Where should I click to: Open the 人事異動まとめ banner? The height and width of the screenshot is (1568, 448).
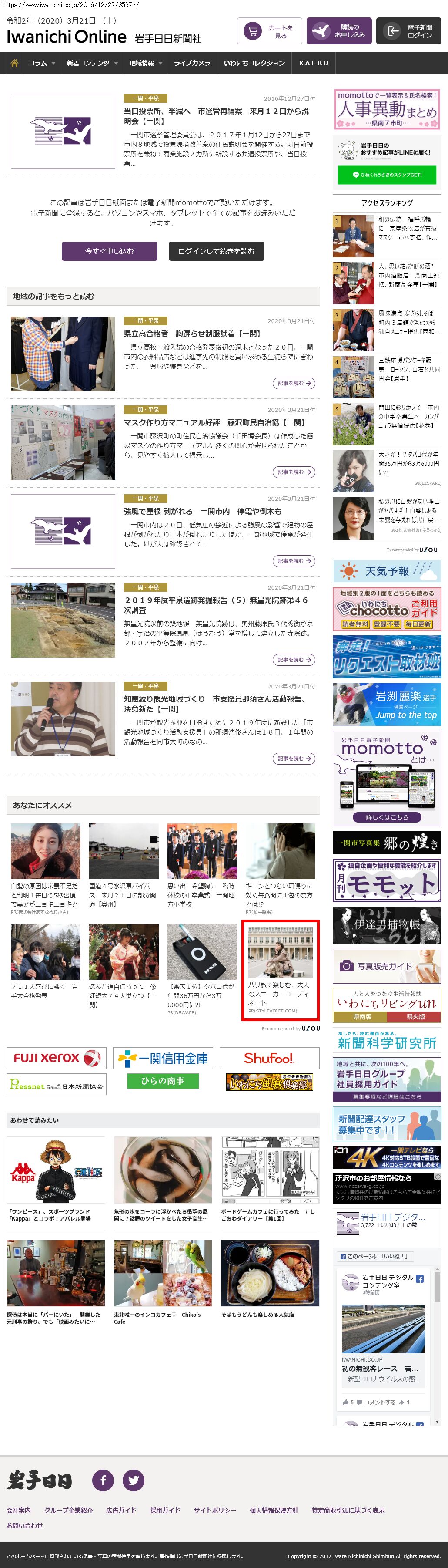[x=387, y=109]
